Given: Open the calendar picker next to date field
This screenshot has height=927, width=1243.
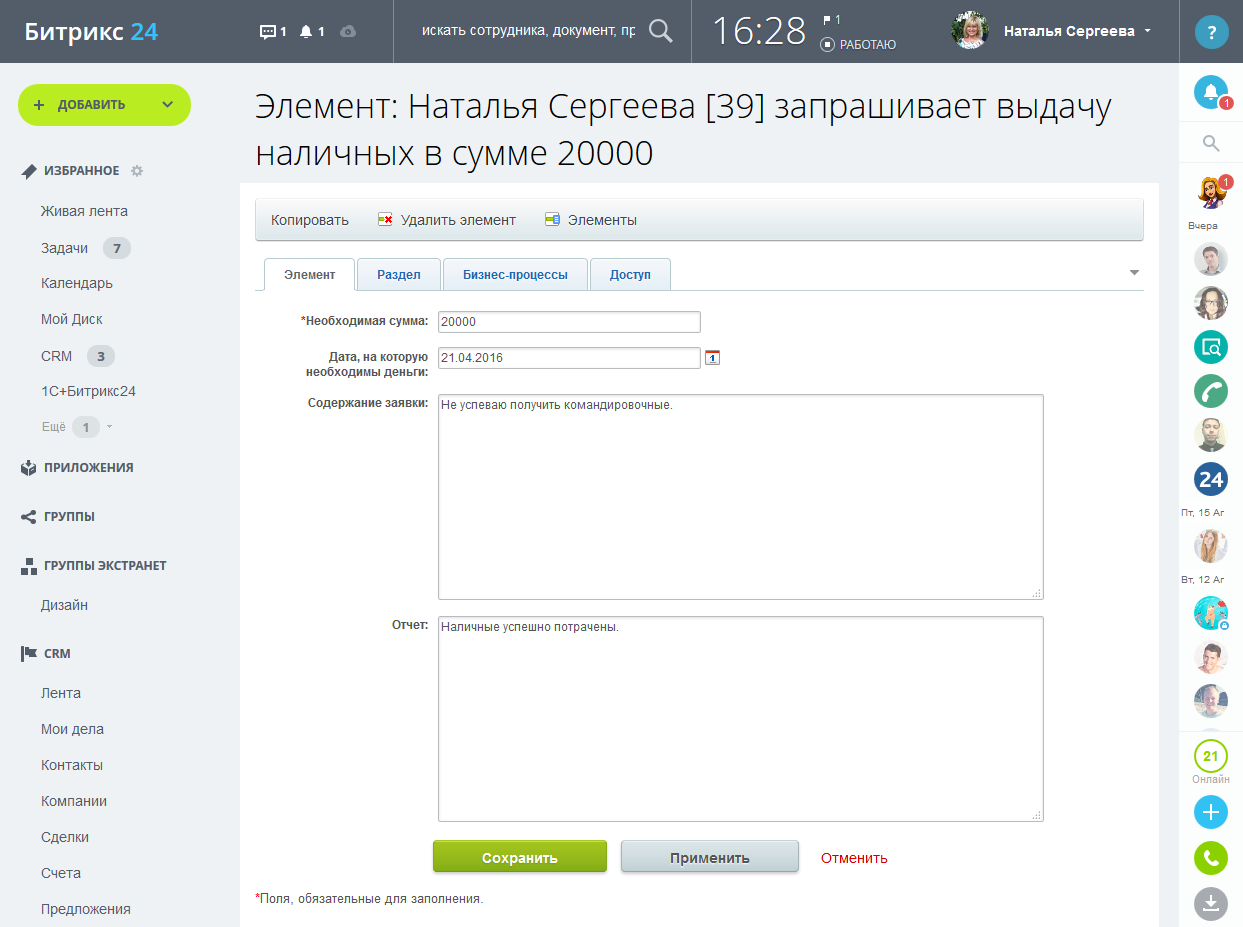Looking at the screenshot, I should pyautogui.click(x=712, y=357).
